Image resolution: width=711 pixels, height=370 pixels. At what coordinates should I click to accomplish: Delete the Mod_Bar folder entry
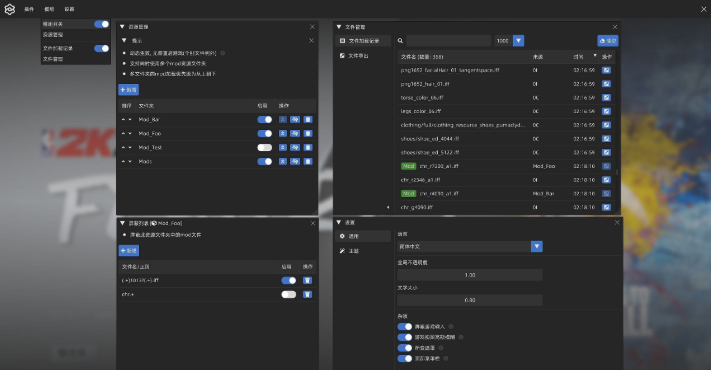pyautogui.click(x=308, y=120)
